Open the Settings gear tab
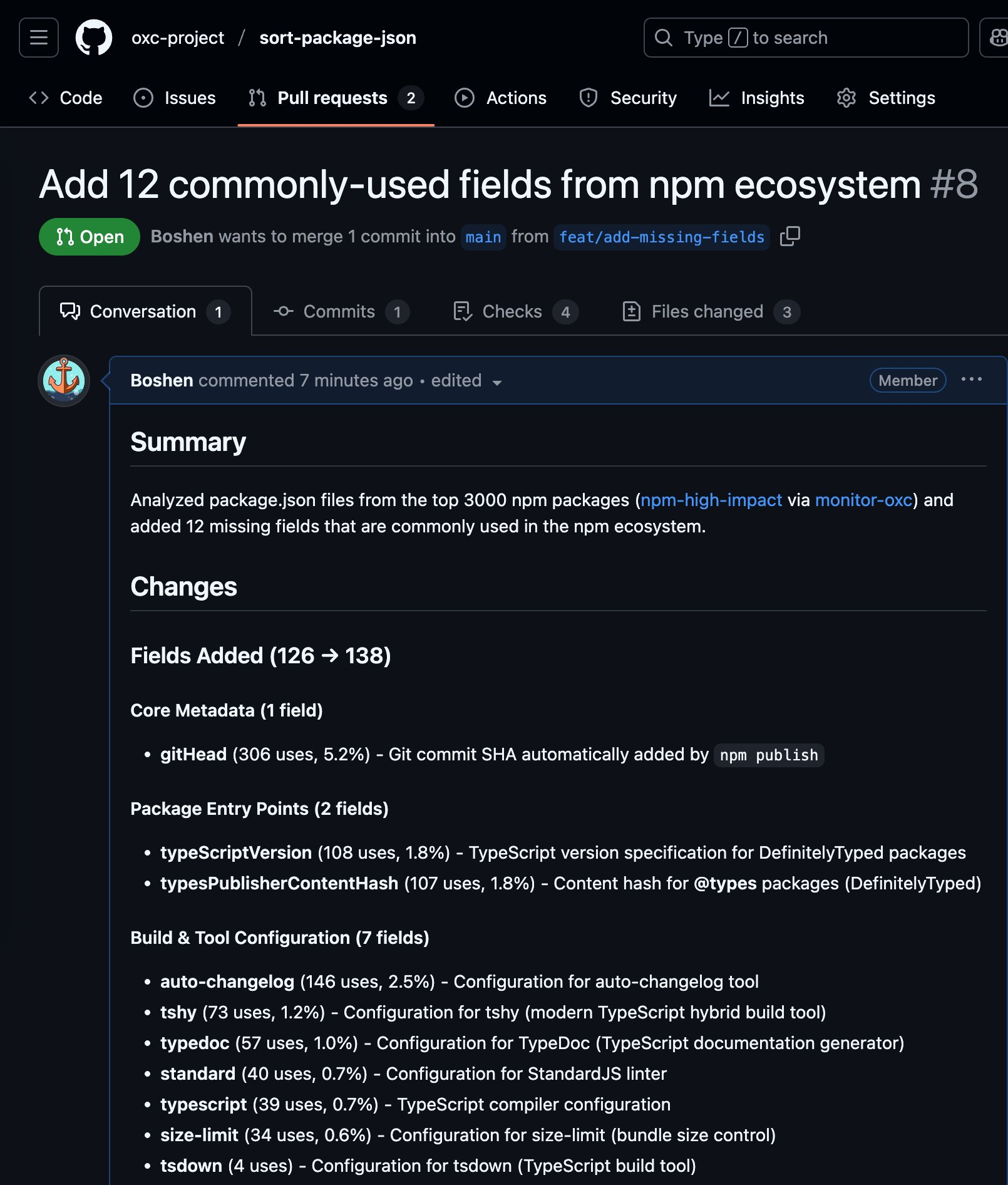Screen dimensions: 1008x1185 click(886, 98)
